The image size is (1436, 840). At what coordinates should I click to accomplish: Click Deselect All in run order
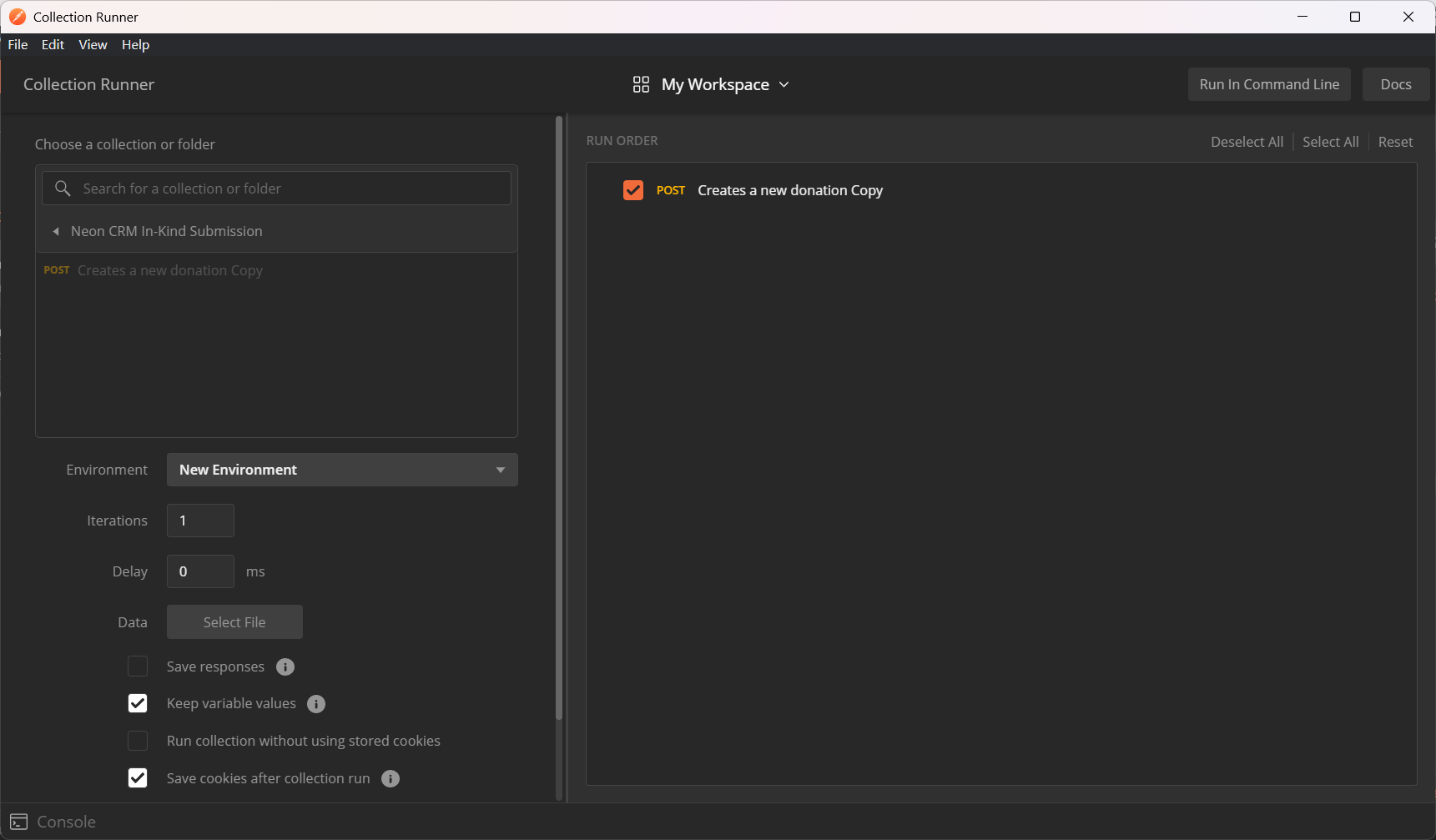1247,142
